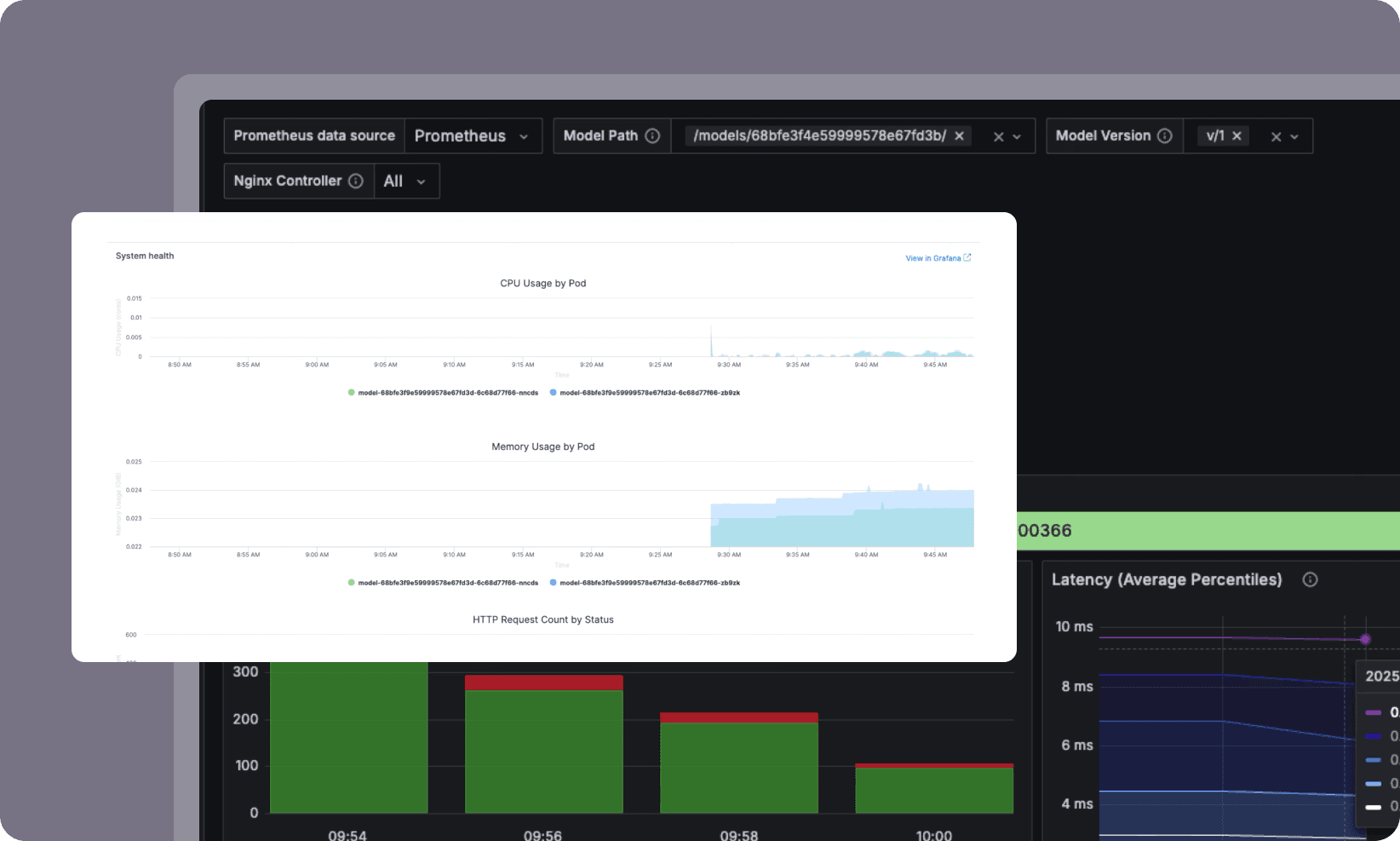Toggle the nncds pod series in CPU legend
Image resolution: width=1400 pixels, height=841 pixels.
tap(443, 393)
